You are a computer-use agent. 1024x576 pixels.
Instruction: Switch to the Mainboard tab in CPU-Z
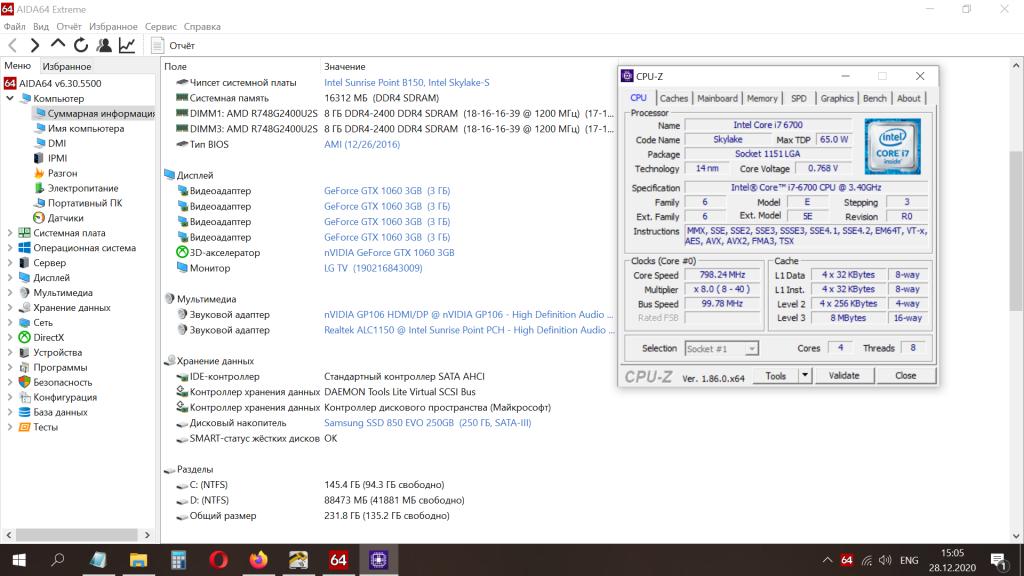coord(717,98)
